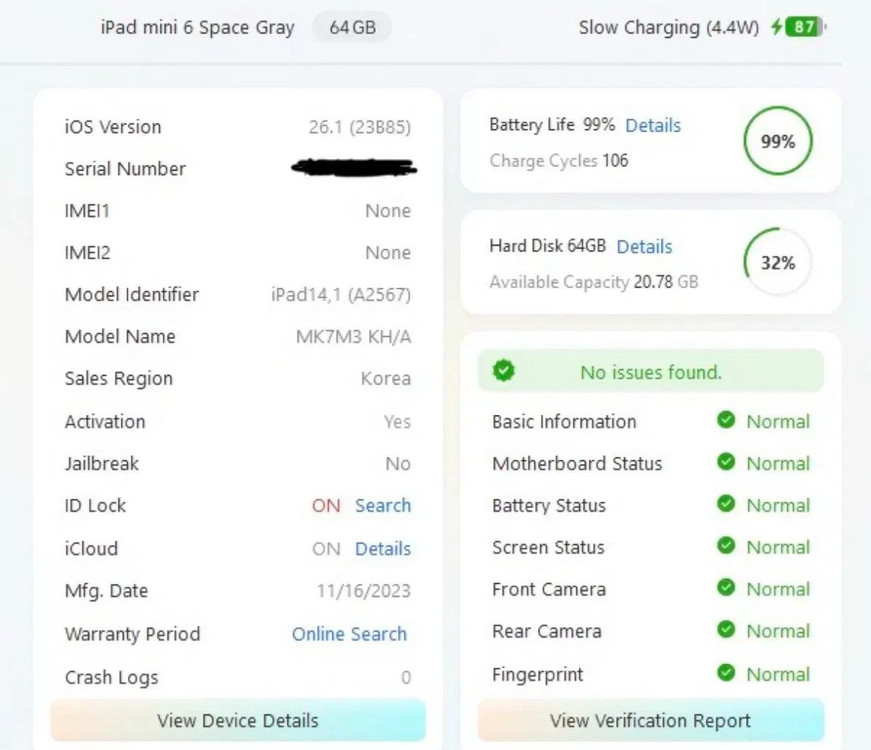Click the checkmark icon beside Screen Status
The height and width of the screenshot is (750, 871).
(x=727, y=547)
